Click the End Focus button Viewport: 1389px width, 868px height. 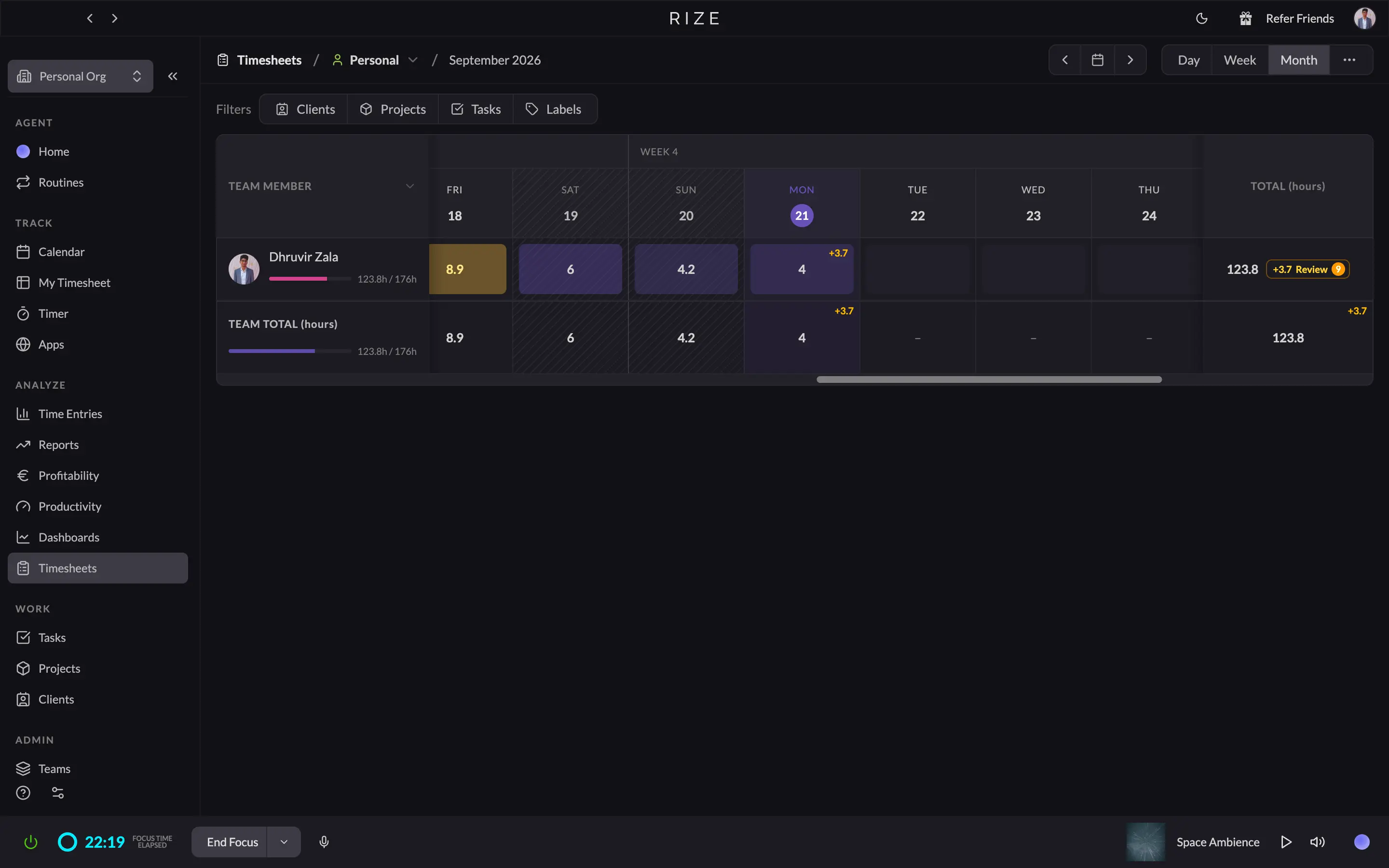[x=229, y=842]
